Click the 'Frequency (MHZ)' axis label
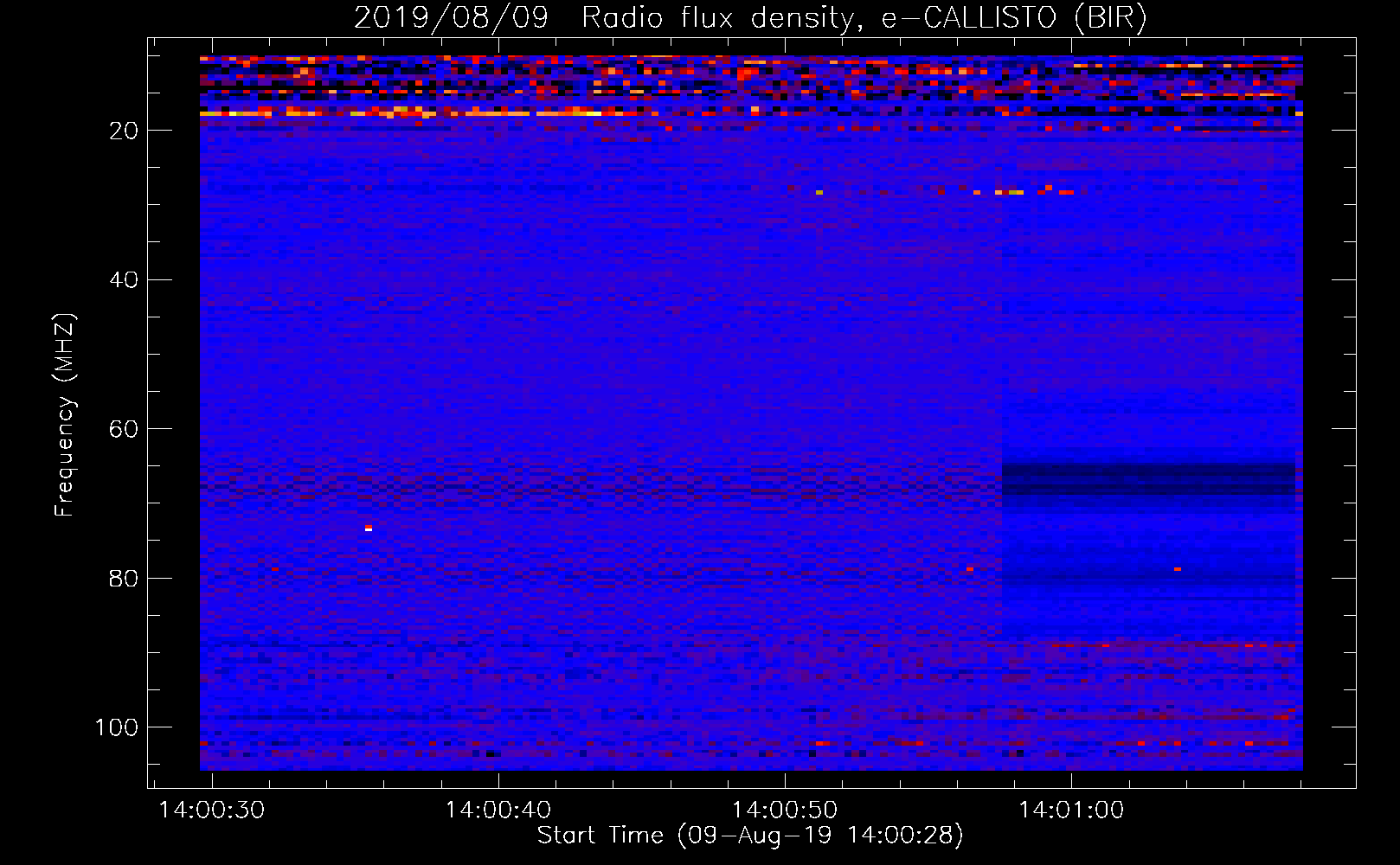The height and width of the screenshot is (865, 1400). [x=66, y=415]
